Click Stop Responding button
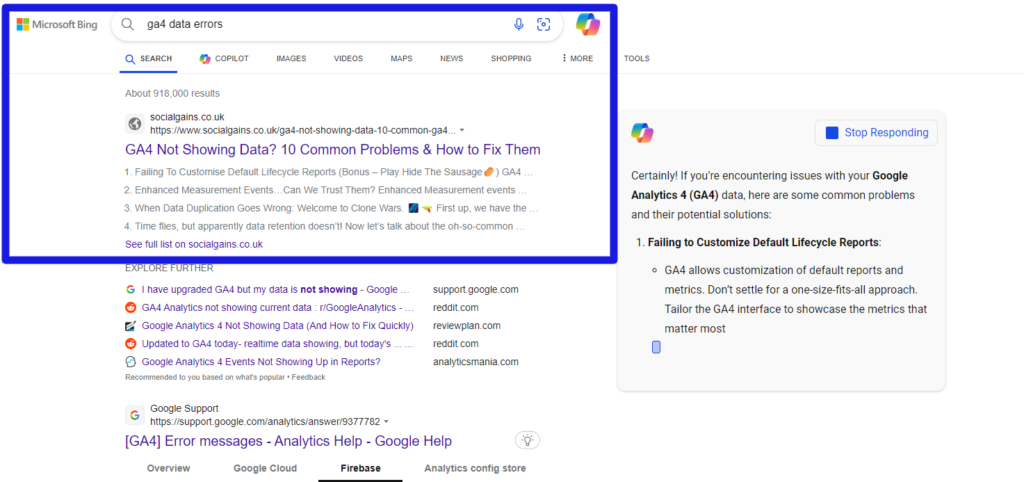This screenshot has width=1024, height=482. click(x=876, y=133)
